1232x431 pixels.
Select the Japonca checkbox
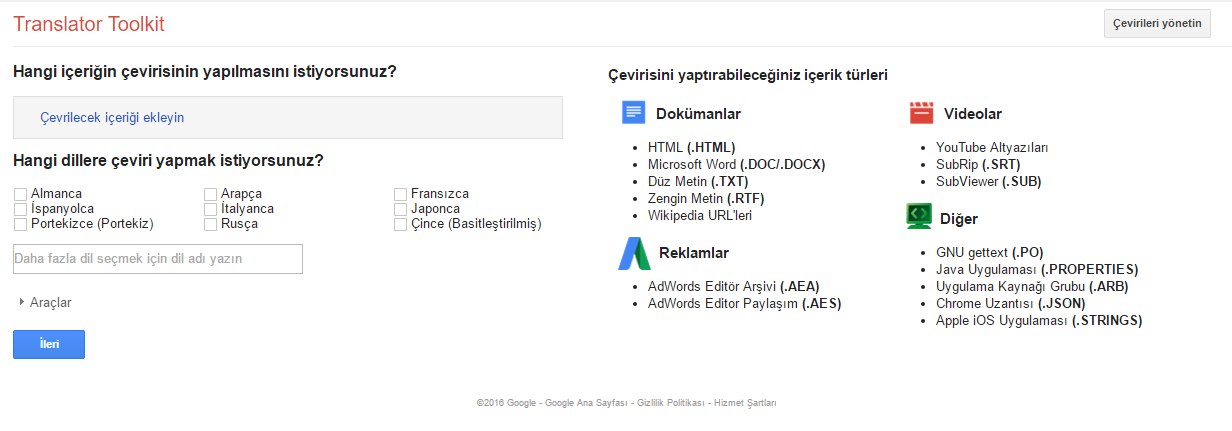[401, 209]
